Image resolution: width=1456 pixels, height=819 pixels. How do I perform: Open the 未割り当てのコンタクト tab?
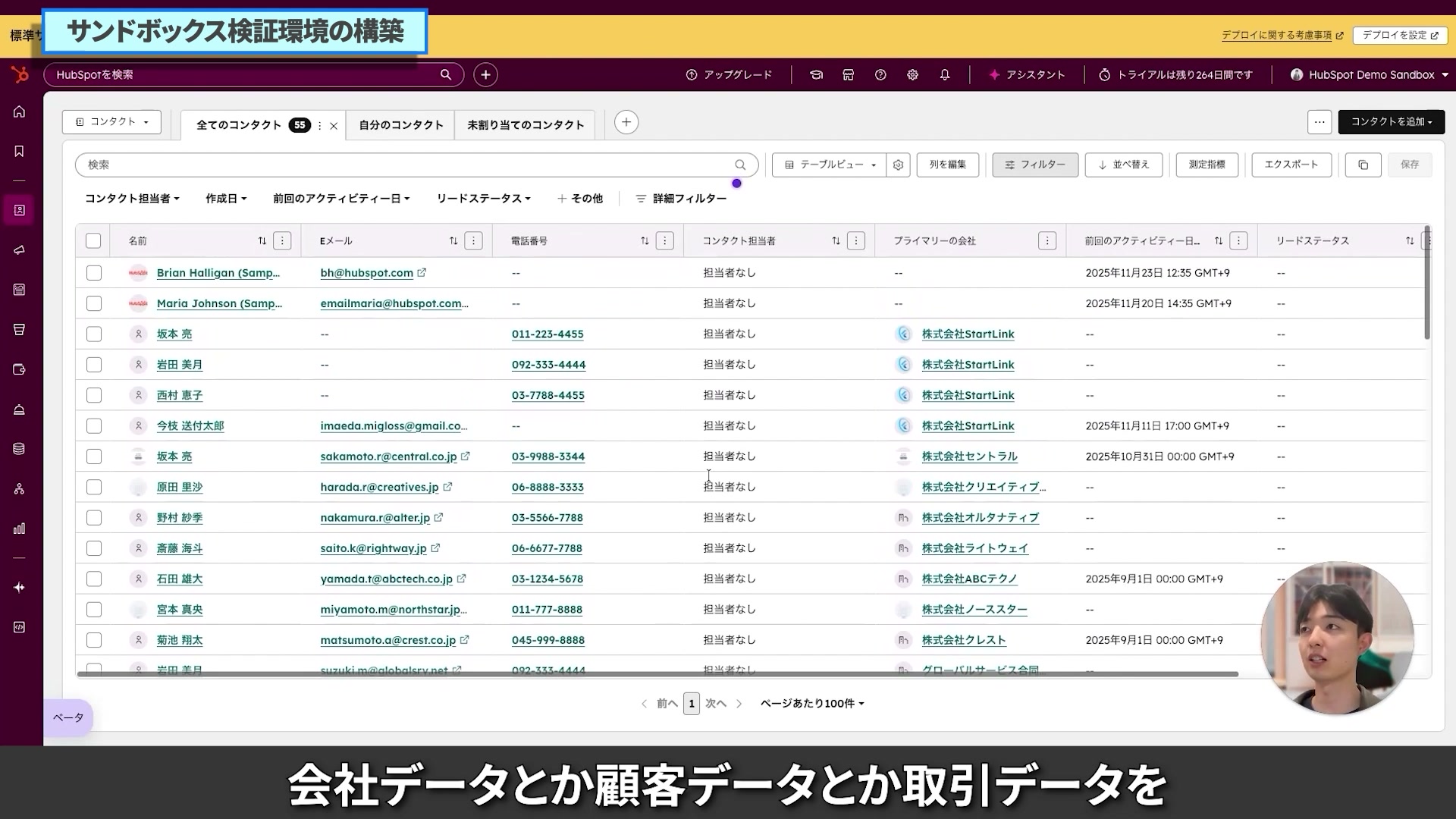(x=524, y=124)
